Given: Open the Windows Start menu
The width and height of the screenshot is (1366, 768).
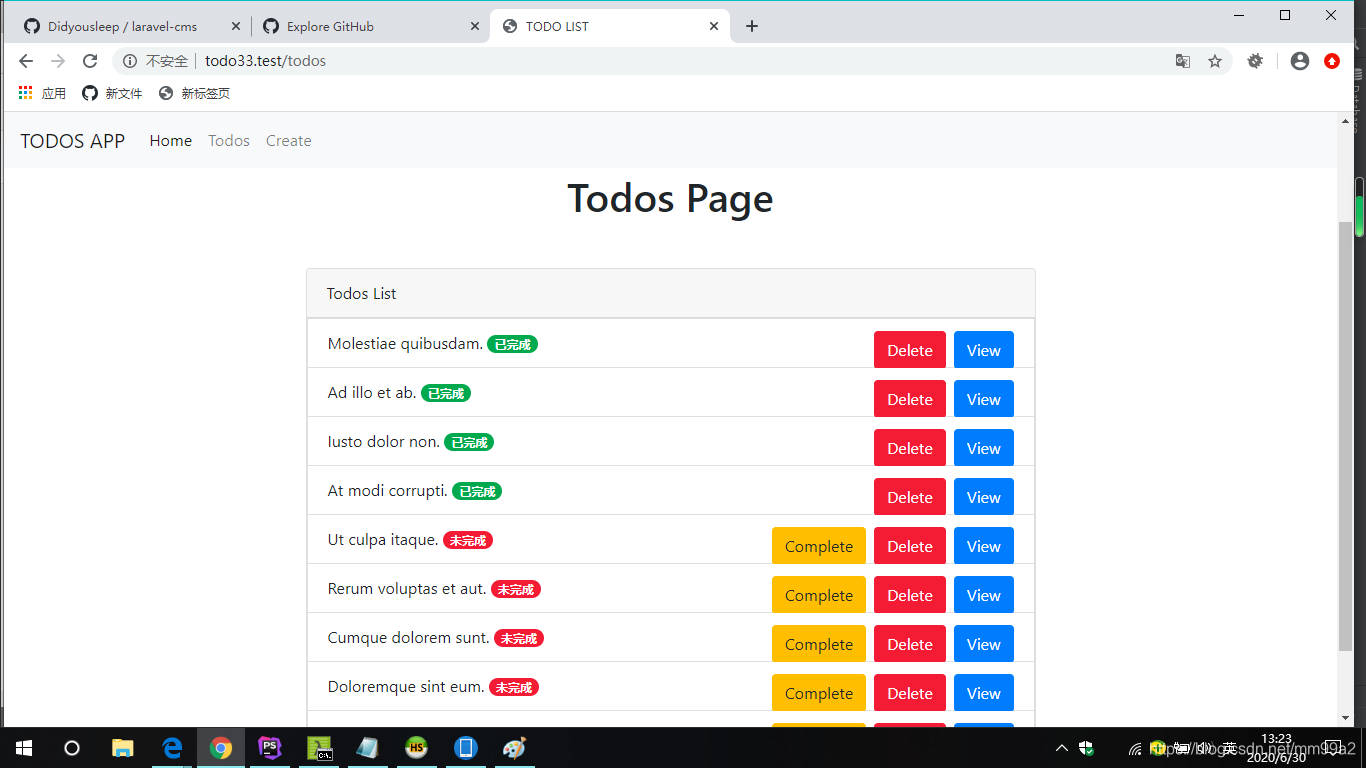Looking at the screenshot, I should (24, 748).
